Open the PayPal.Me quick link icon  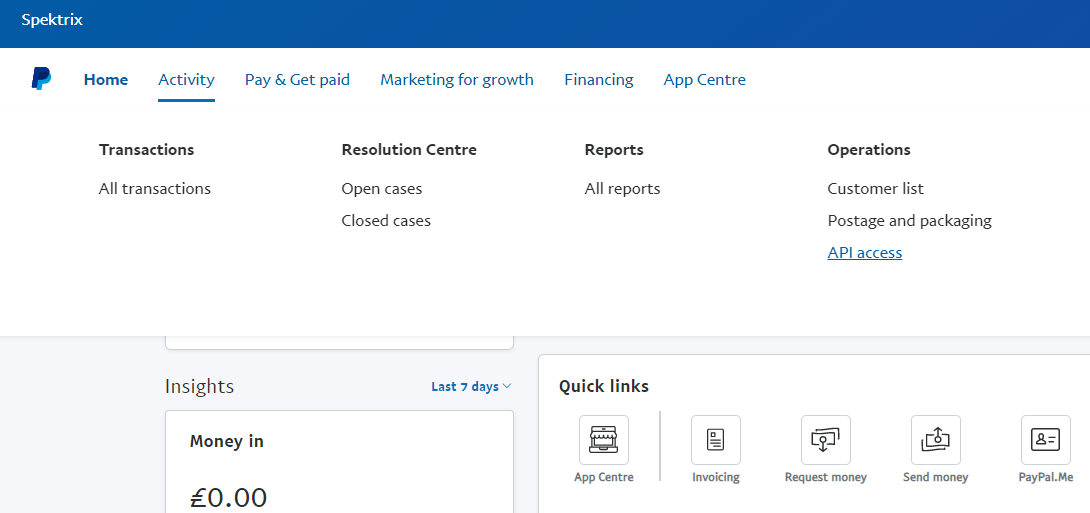[1046, 440]
